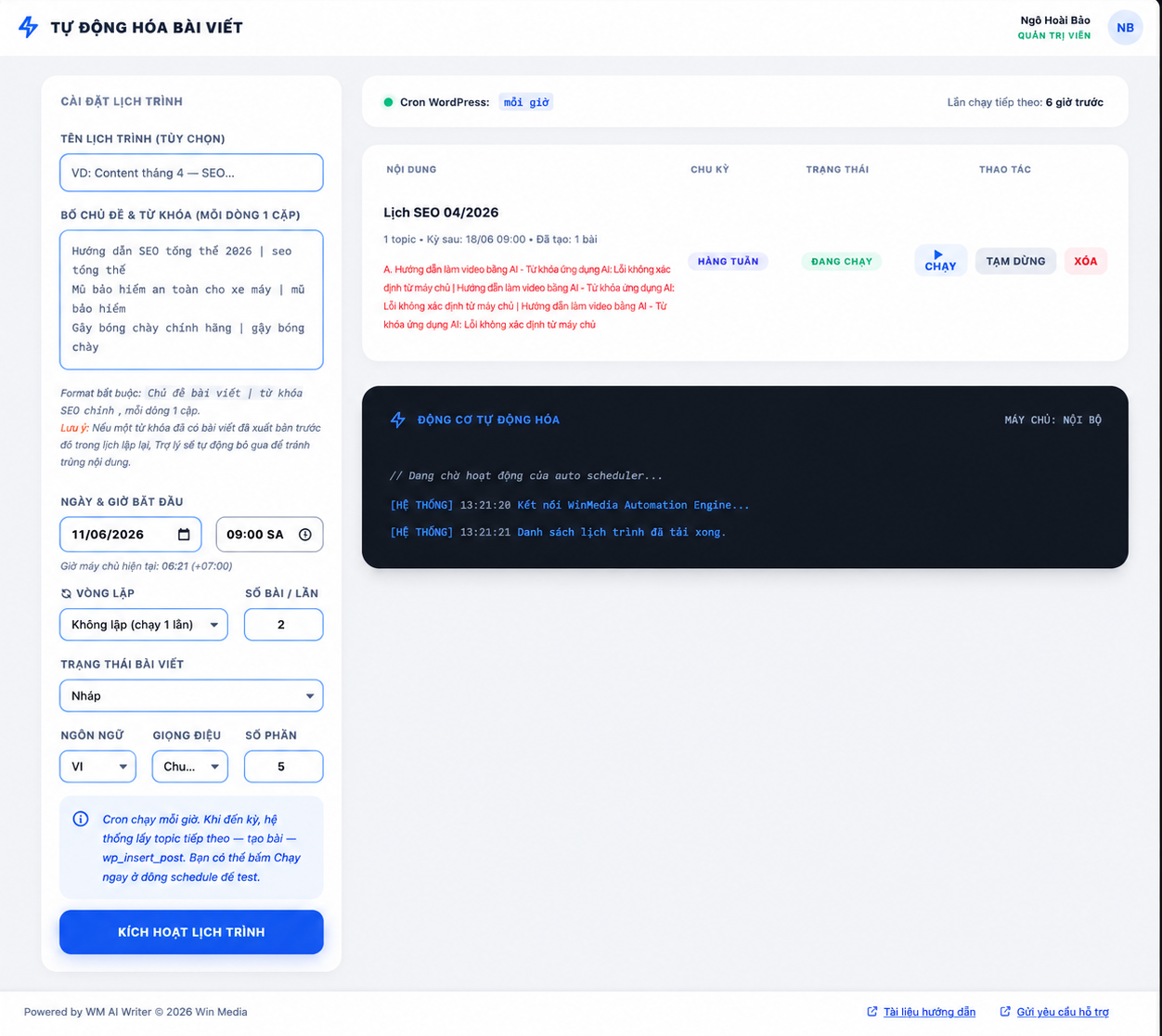
Task: Expand the Vòng lặp dropdown
Action: (x=144, y=625)
